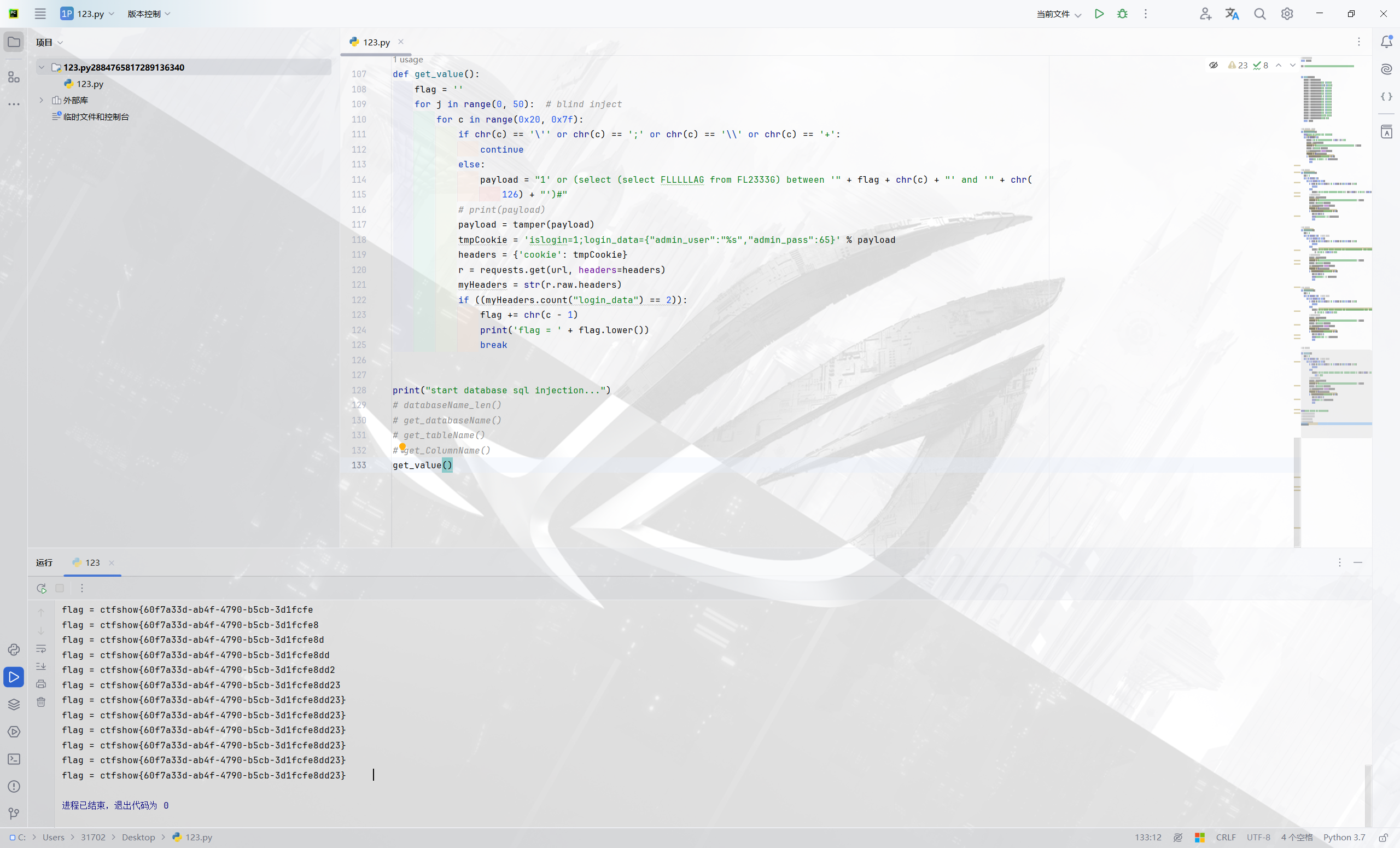Open the AI Assistant tool window
Screen dimensions: 1400x848
[1386, 69]
